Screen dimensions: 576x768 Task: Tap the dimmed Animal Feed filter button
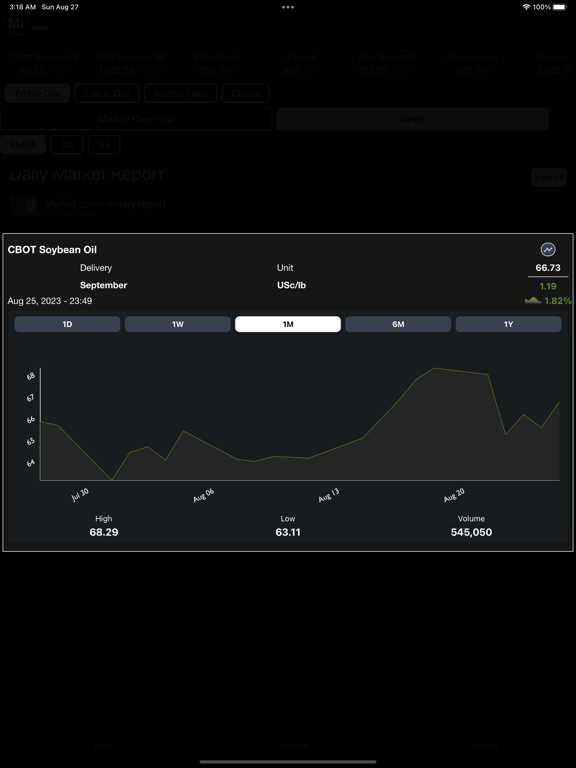[180, 93]
